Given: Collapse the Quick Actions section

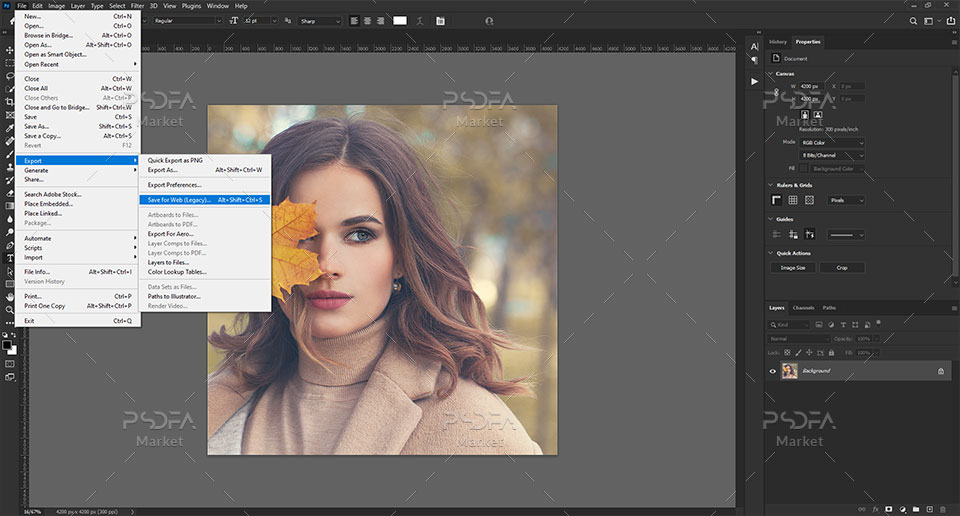Looking at the screenshot, I should (771, 253).
